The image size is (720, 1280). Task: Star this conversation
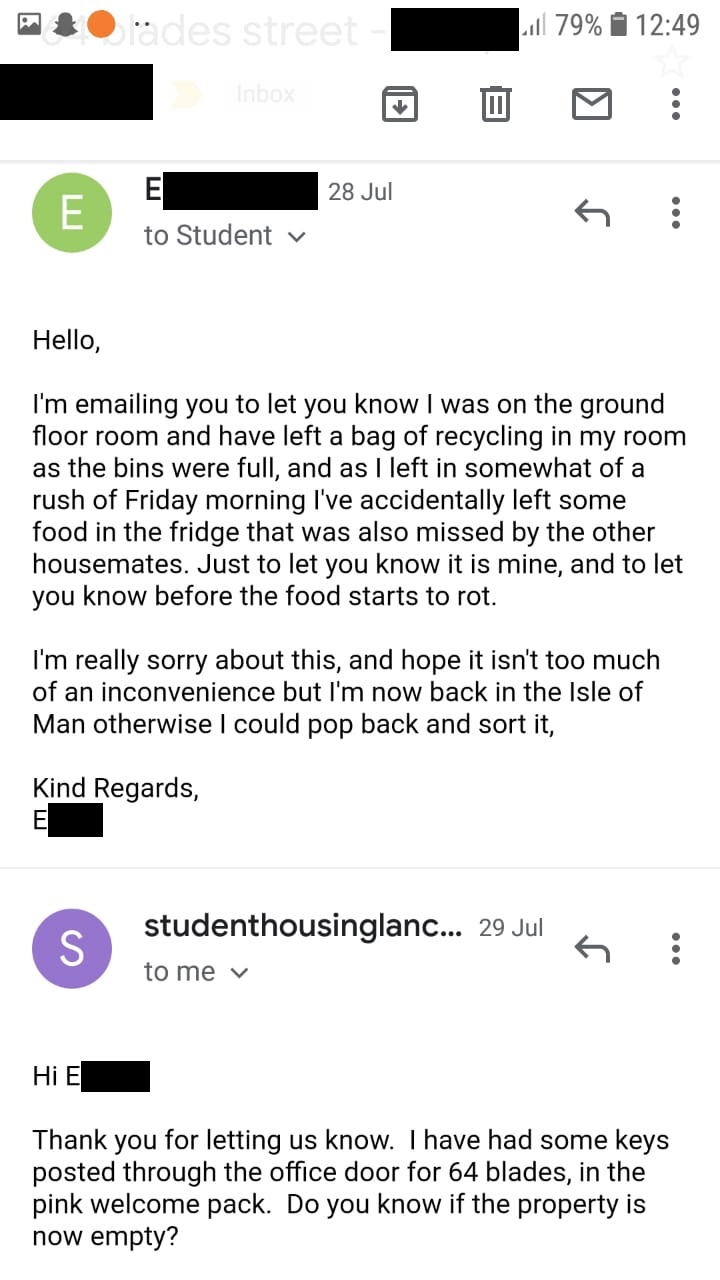pos(673,61)
